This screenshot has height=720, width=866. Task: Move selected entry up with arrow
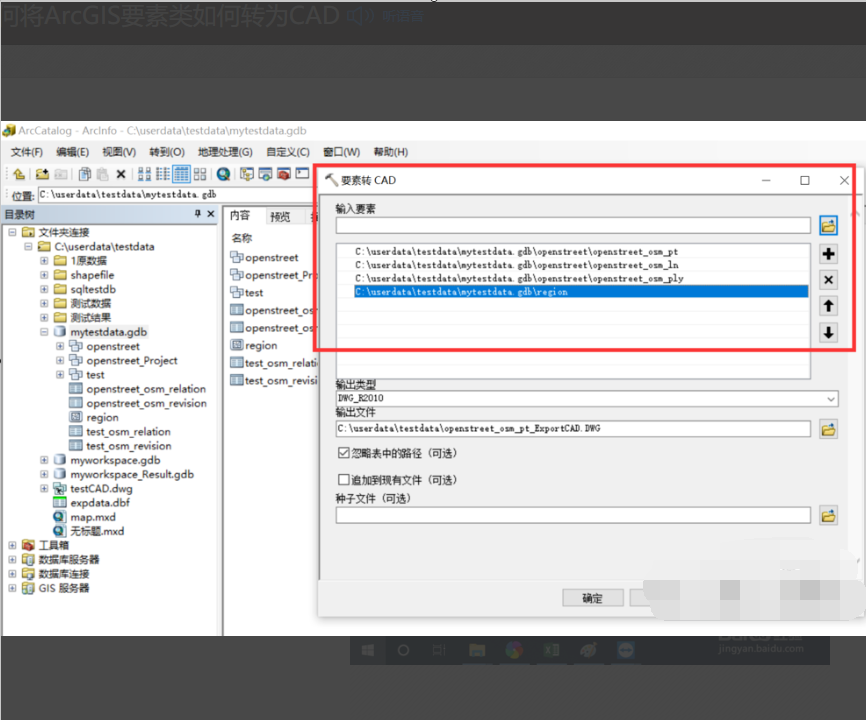(x=828, y=306)
